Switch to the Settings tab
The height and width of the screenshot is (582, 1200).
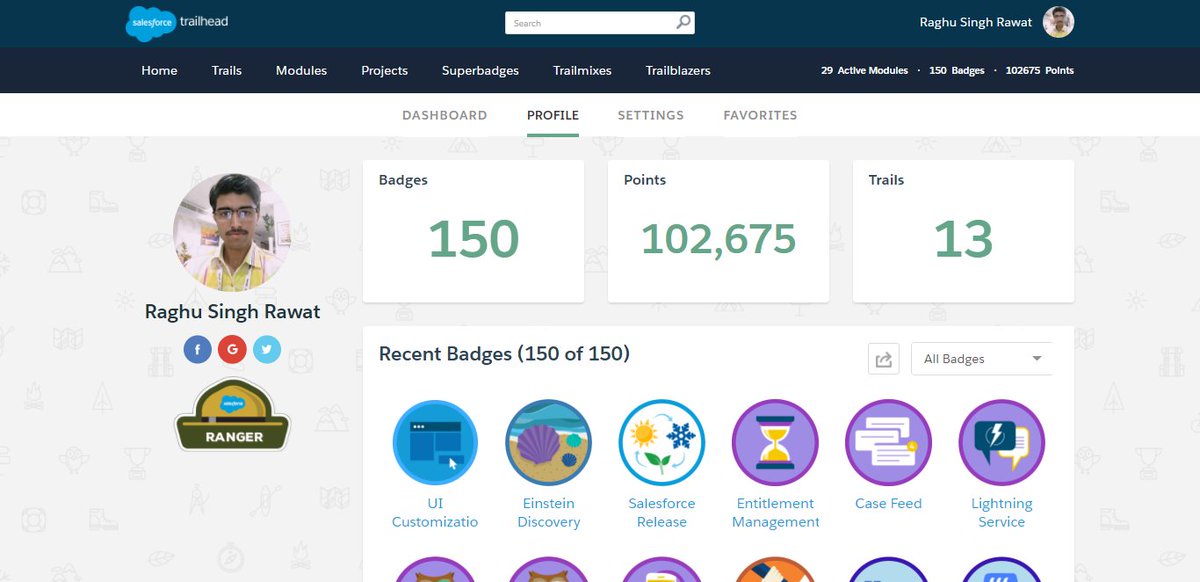tap(651, 115)
